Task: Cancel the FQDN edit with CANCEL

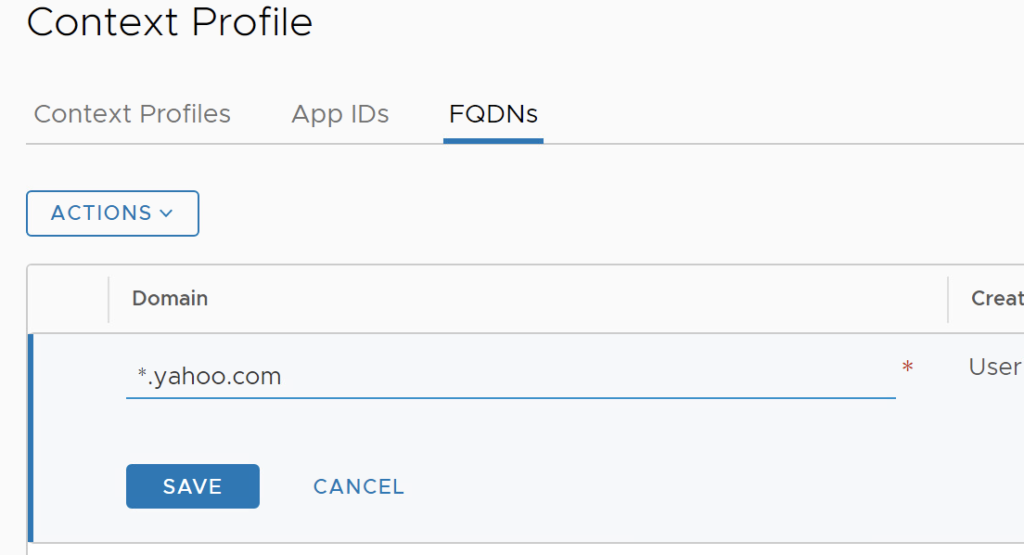Action: (x=359, y=486)
